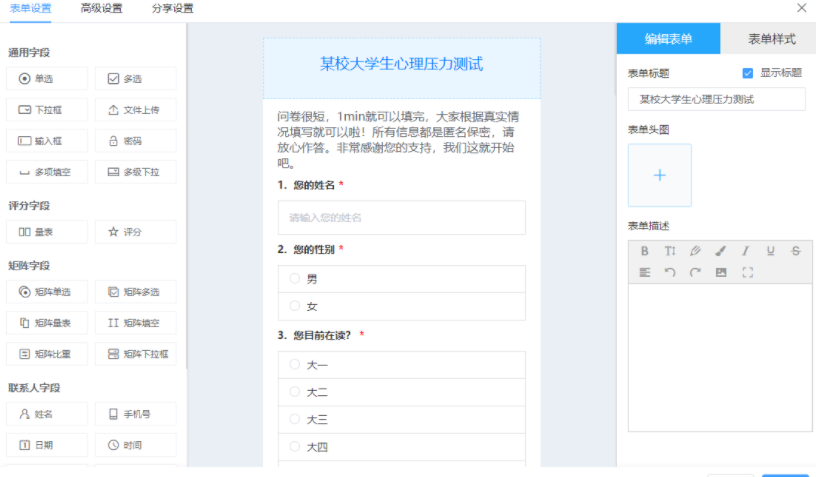The image size is (816, 477).
Task: Open brush color tool in editor
Action: [720, 251]
